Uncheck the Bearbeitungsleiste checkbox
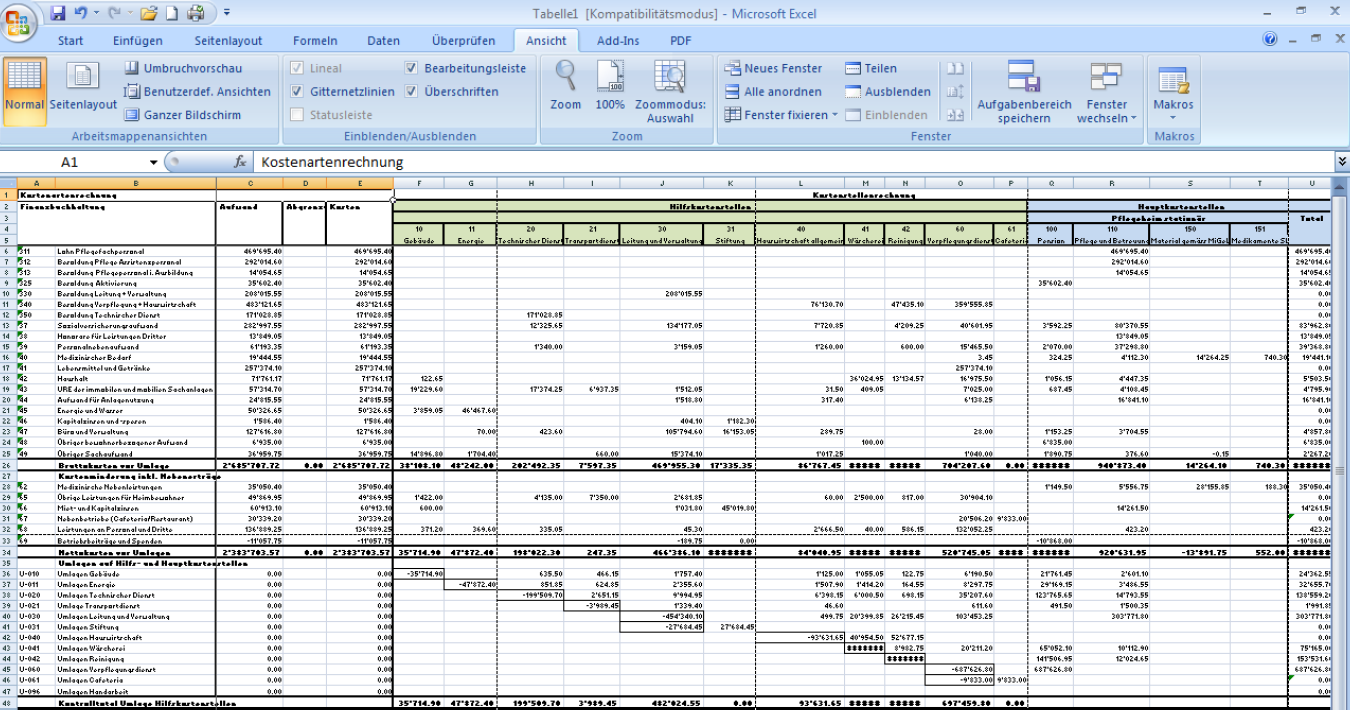 (412, 68)
